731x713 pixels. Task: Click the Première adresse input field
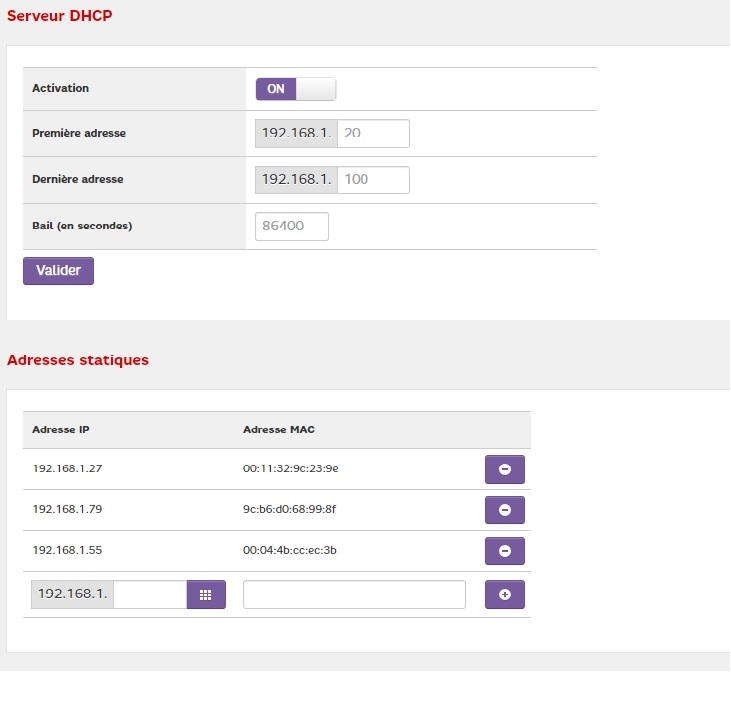coord(373,134)
